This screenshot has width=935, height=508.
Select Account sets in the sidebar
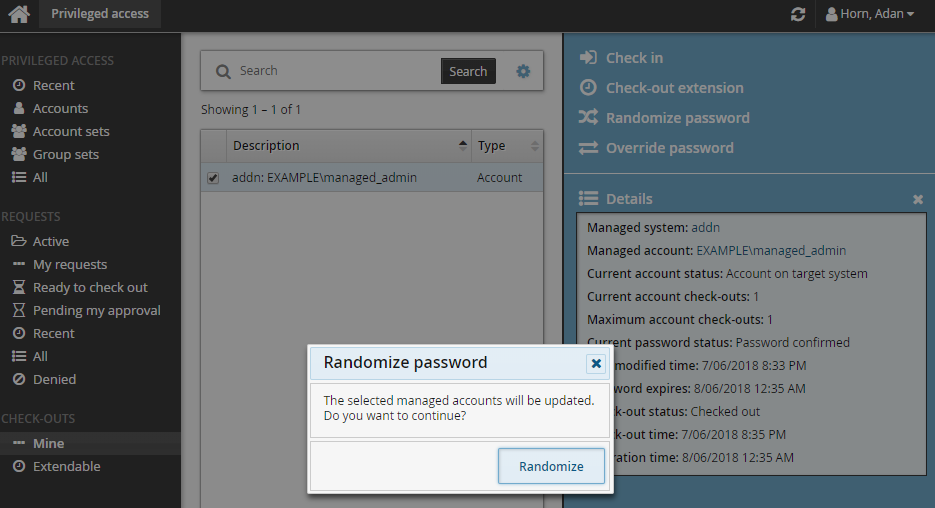(71, 132)
